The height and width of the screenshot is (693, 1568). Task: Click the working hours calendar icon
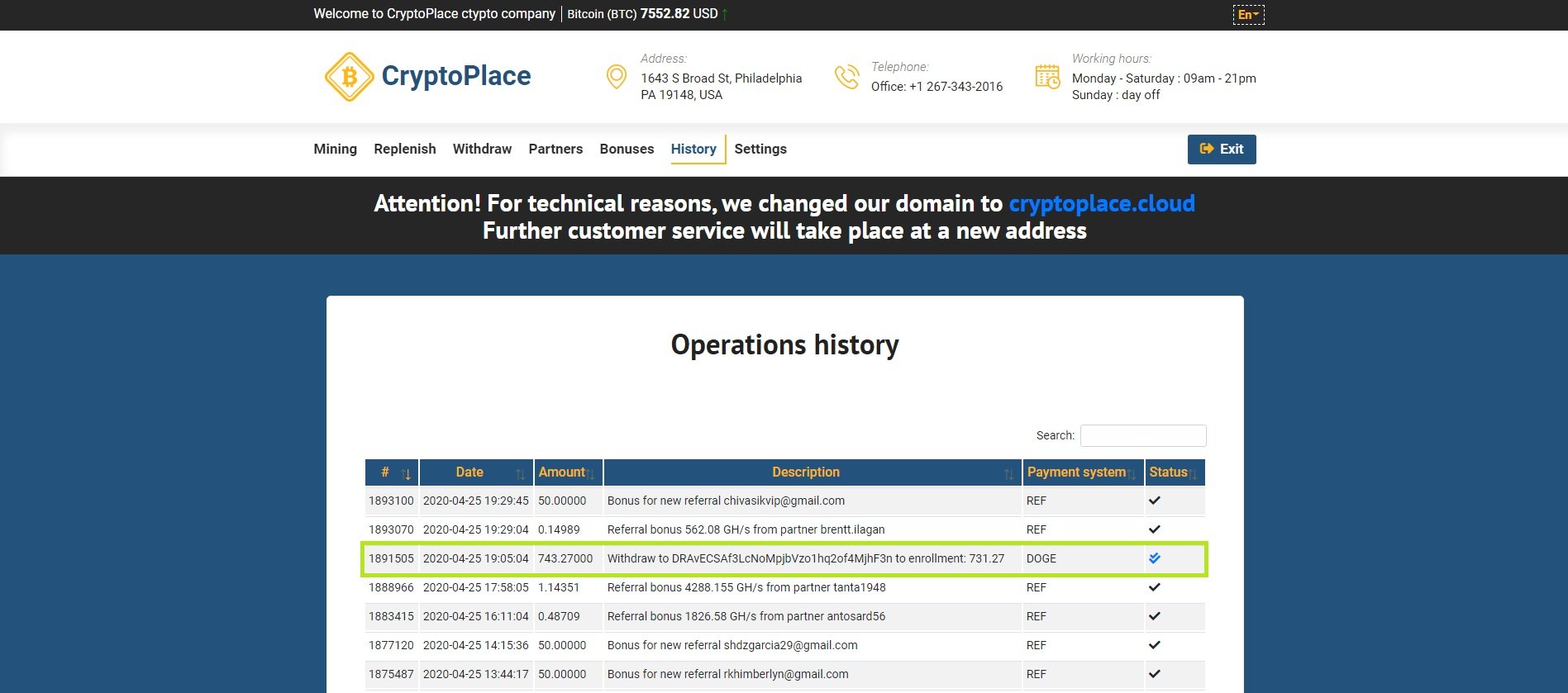coord(1047,77)
